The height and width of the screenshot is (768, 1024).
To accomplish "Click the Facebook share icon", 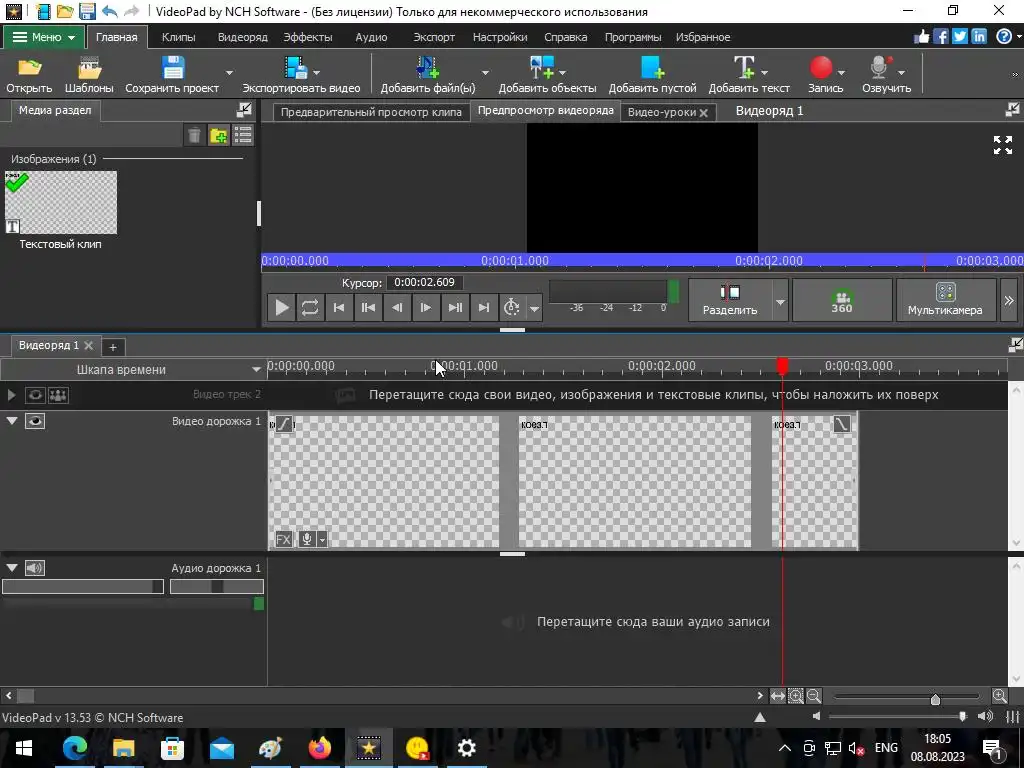I will [940, 37].
